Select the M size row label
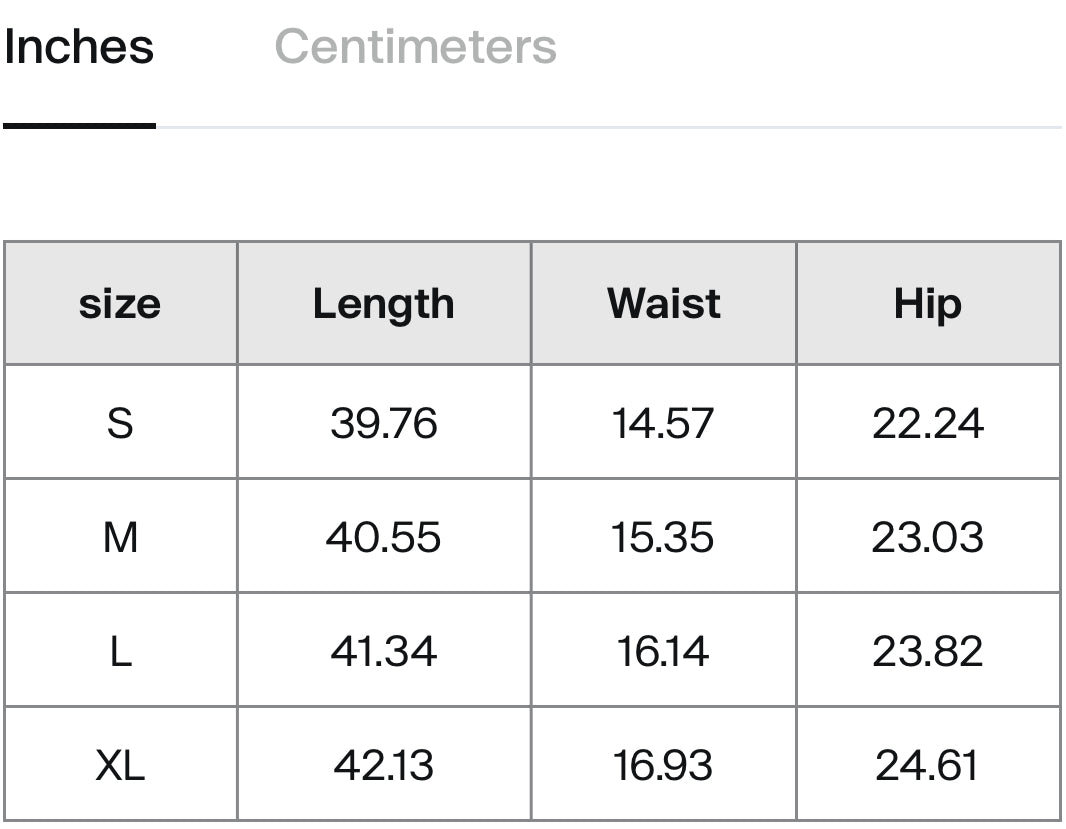1066x829 pixels. click(120, 537)
